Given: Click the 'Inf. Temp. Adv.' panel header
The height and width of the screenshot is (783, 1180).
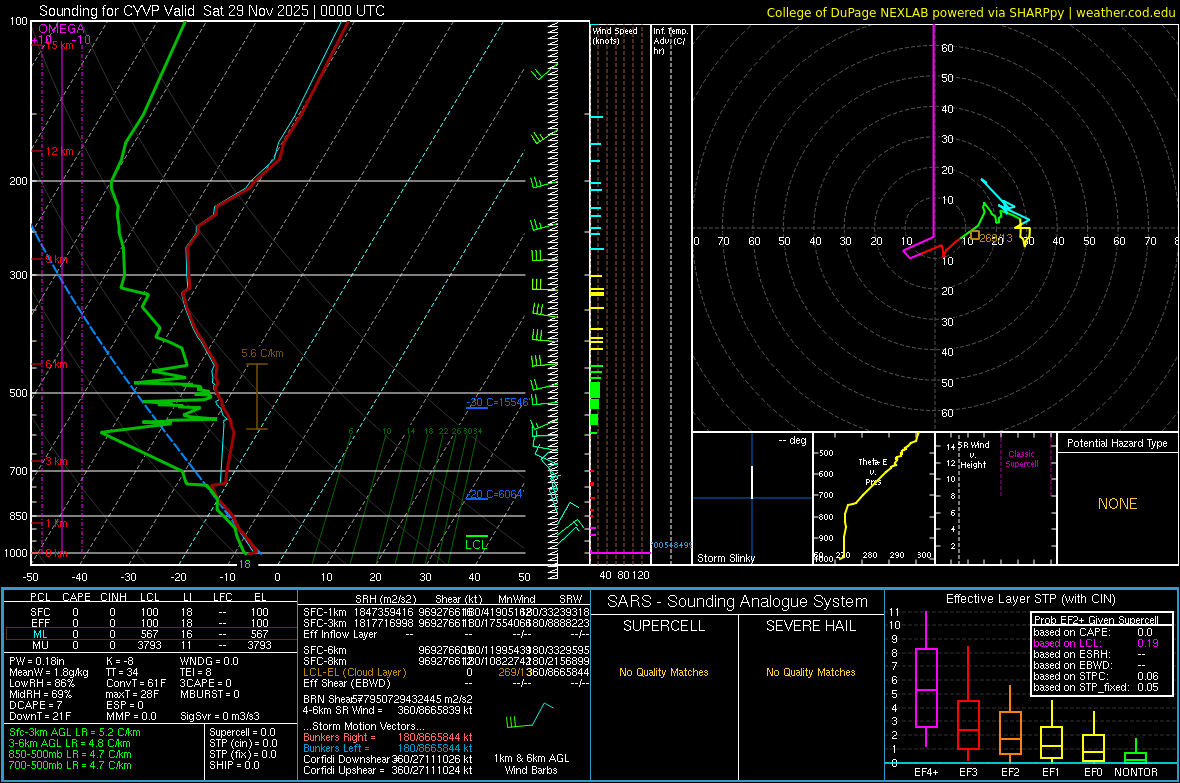Looking at the screenshot, I should tap(670, 41).
